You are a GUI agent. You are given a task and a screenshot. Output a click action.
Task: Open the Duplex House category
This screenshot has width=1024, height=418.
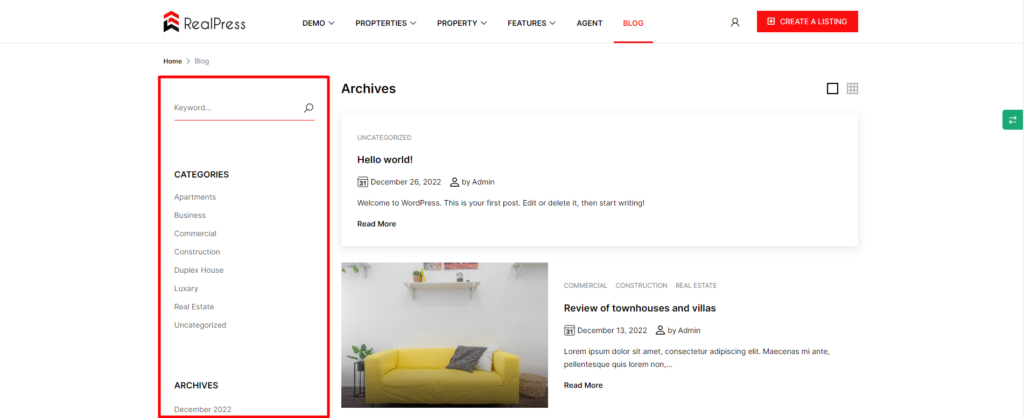(x=199, y=270)
